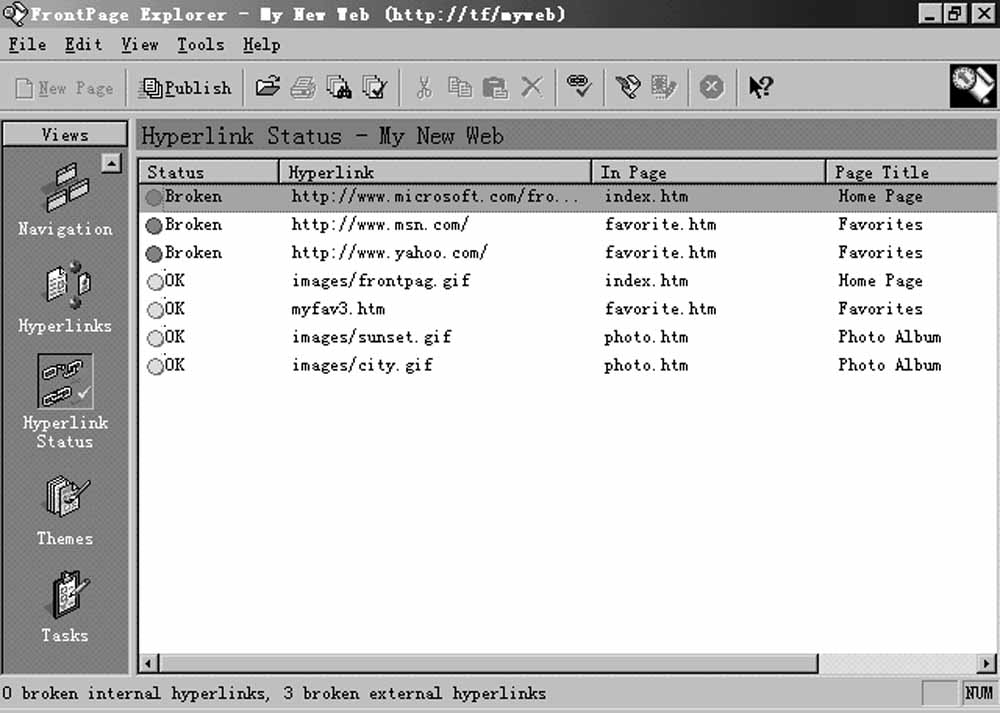Switch to the Hyperlinks view
The width and height of the screenshot is (1000, 713).
coord(65,297)
